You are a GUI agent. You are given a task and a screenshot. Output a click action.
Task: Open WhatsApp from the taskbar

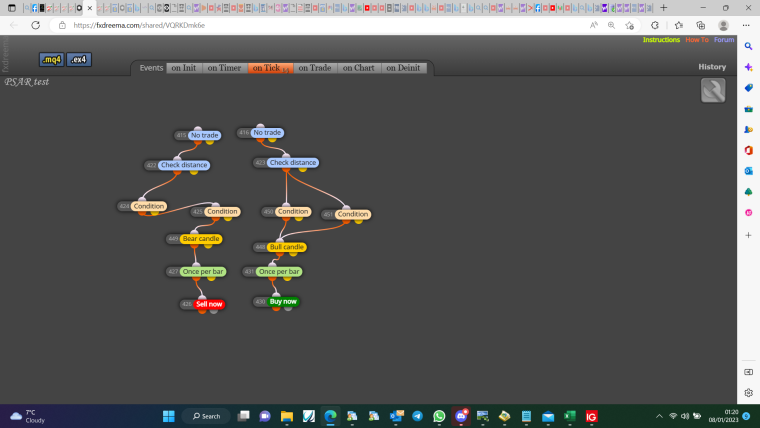pyautogui.click(x=439, y=416)
